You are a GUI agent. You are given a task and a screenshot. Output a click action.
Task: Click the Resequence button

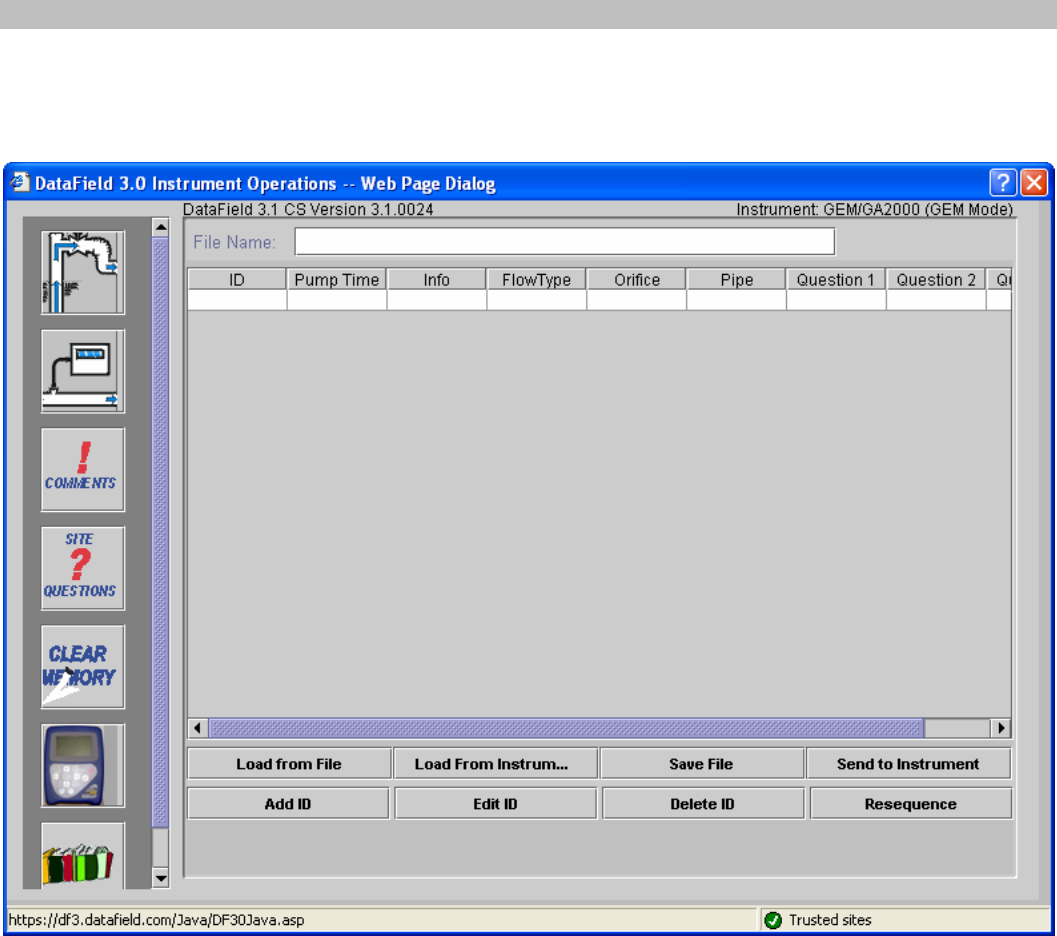(911, 803)
